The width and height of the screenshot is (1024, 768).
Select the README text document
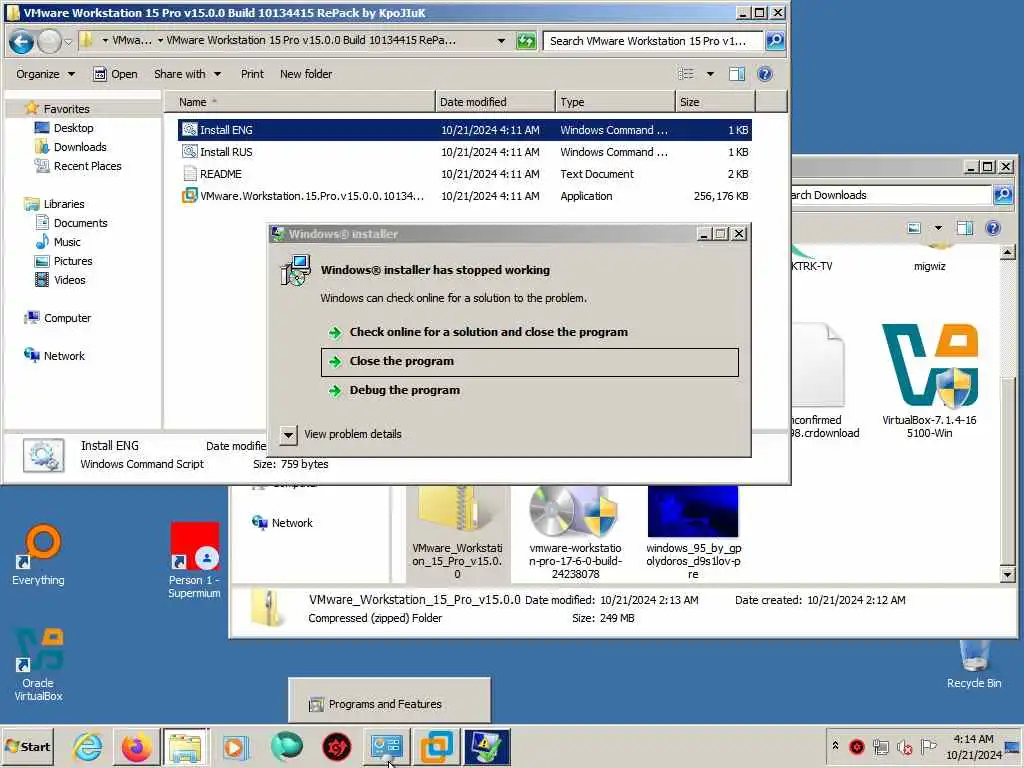coord(464,174)
